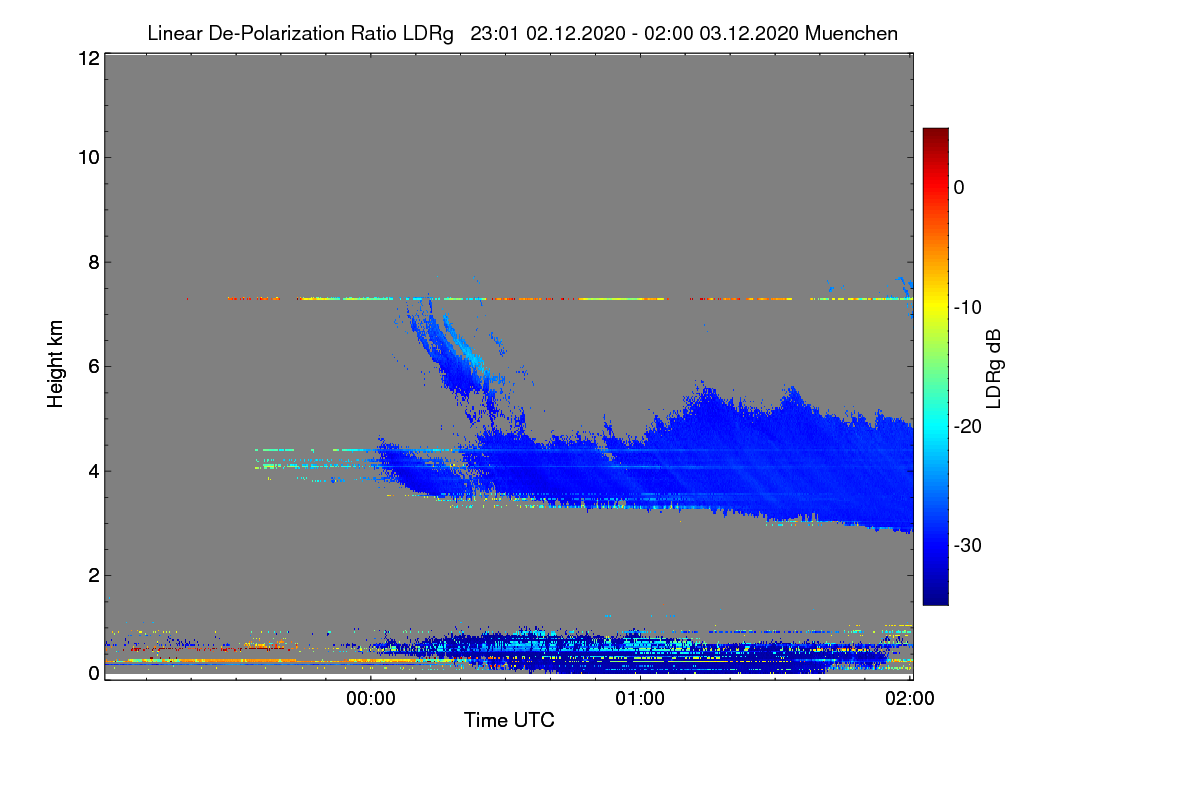Click the 'Time UTC' x-axis label
The image size is (1200, 800).
(x=509, y=719)
